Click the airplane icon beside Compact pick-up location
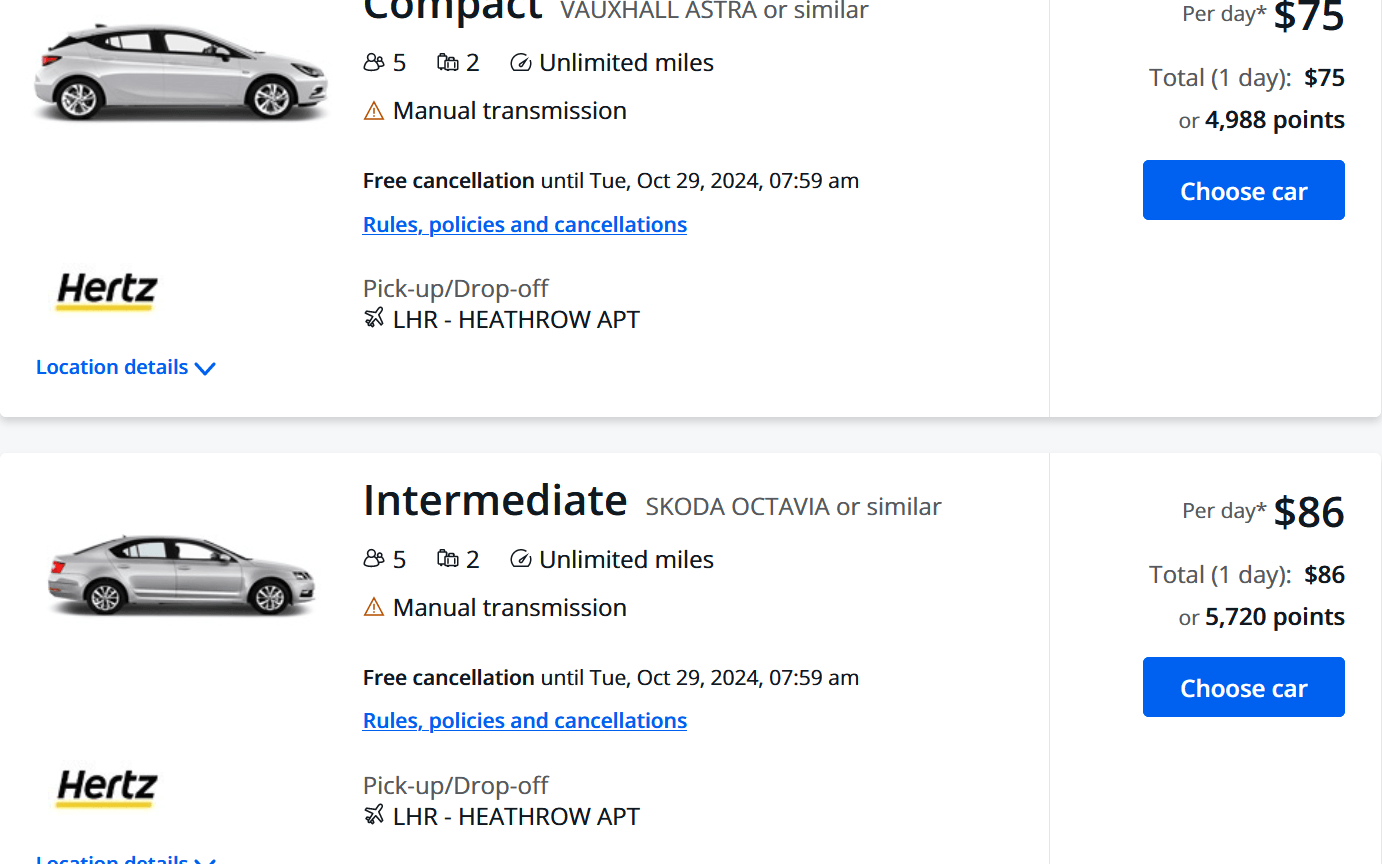Viewport: 1382px width, 864px height. pyautogui.click(x=374, y=319)
